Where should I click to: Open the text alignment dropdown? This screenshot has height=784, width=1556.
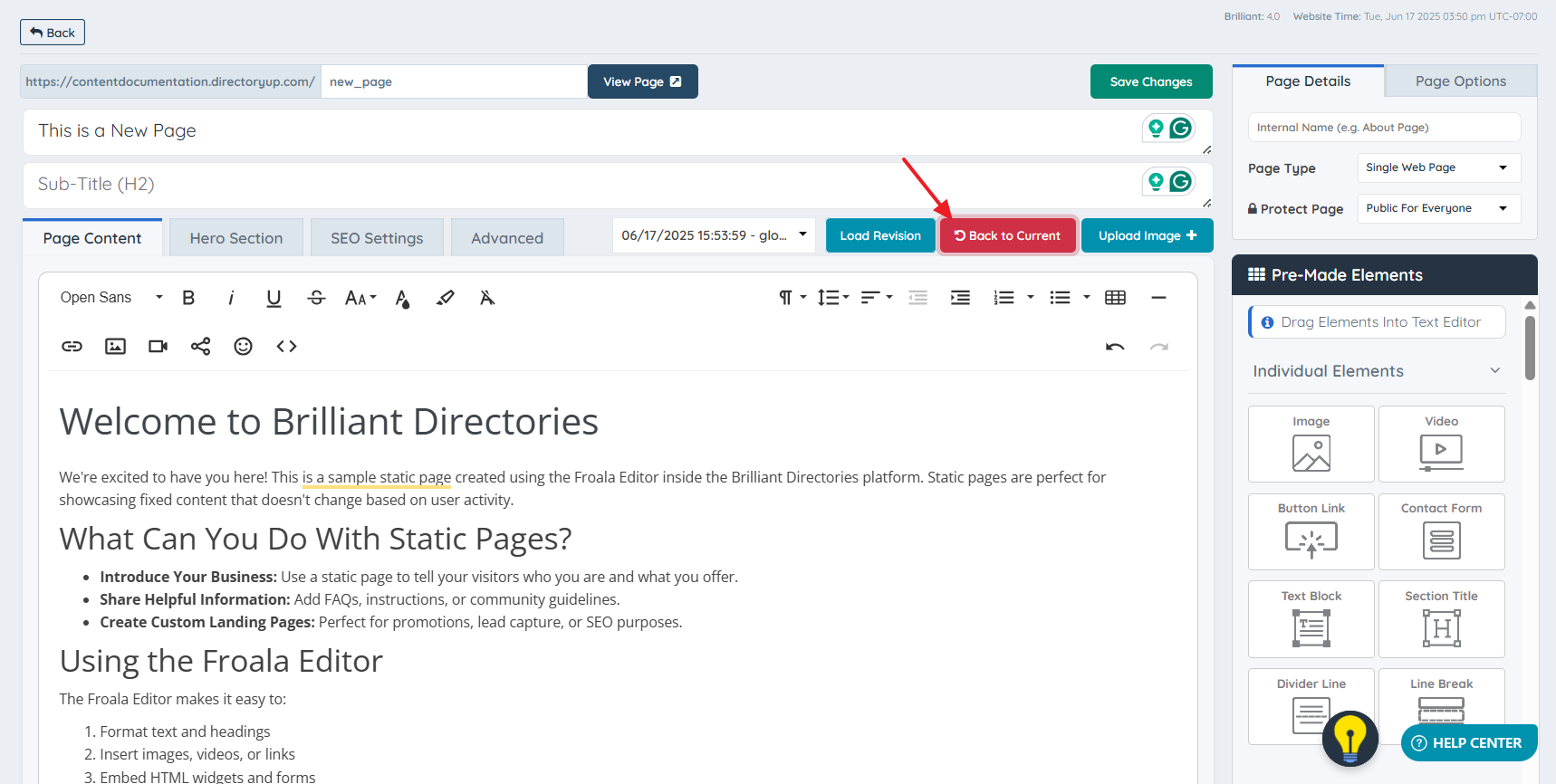coord(876,298)
